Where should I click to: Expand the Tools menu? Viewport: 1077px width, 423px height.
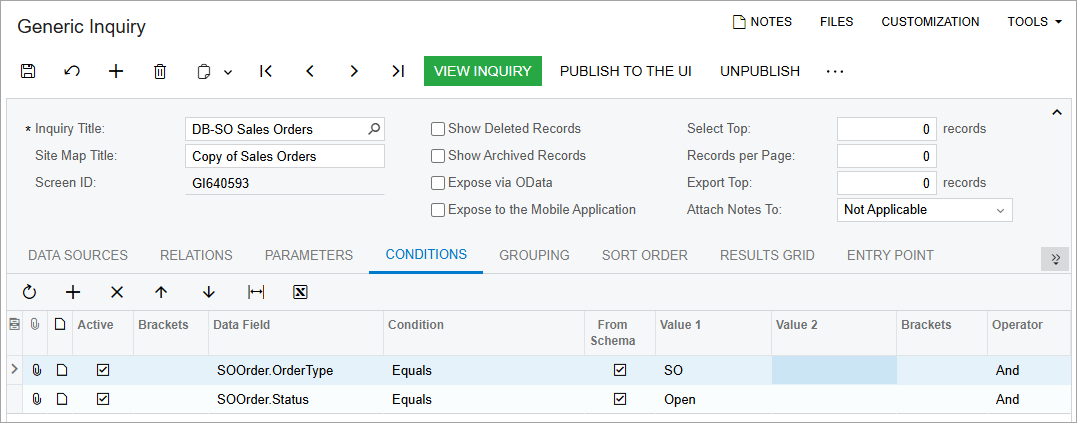pyautogui.click(x=1034, y=22)
